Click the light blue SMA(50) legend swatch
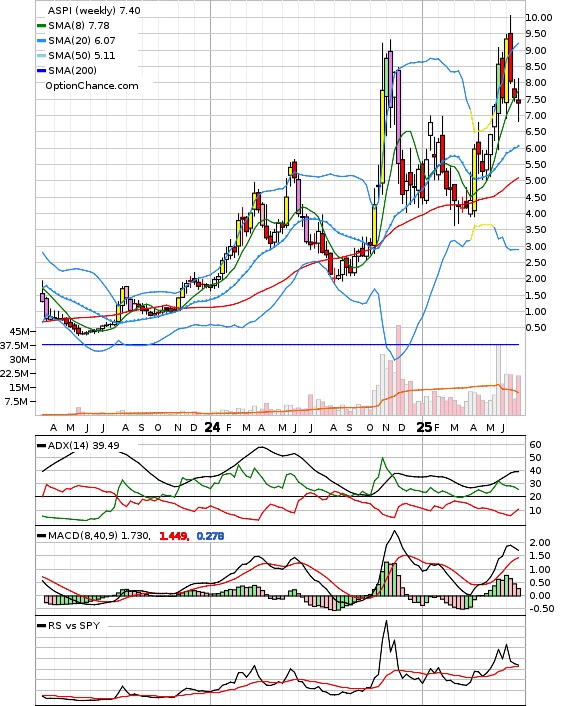The width and height of the screenshot is (566, 706). [x=41, y=56]
